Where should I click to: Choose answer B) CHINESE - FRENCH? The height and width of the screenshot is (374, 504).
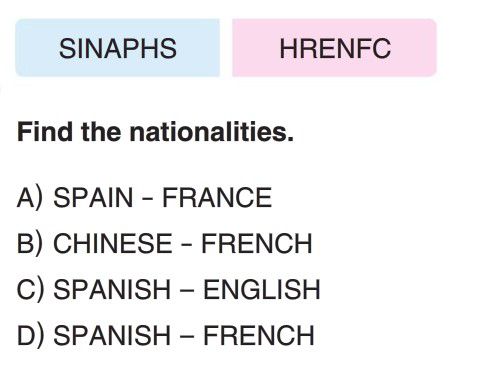pos(164,244)
